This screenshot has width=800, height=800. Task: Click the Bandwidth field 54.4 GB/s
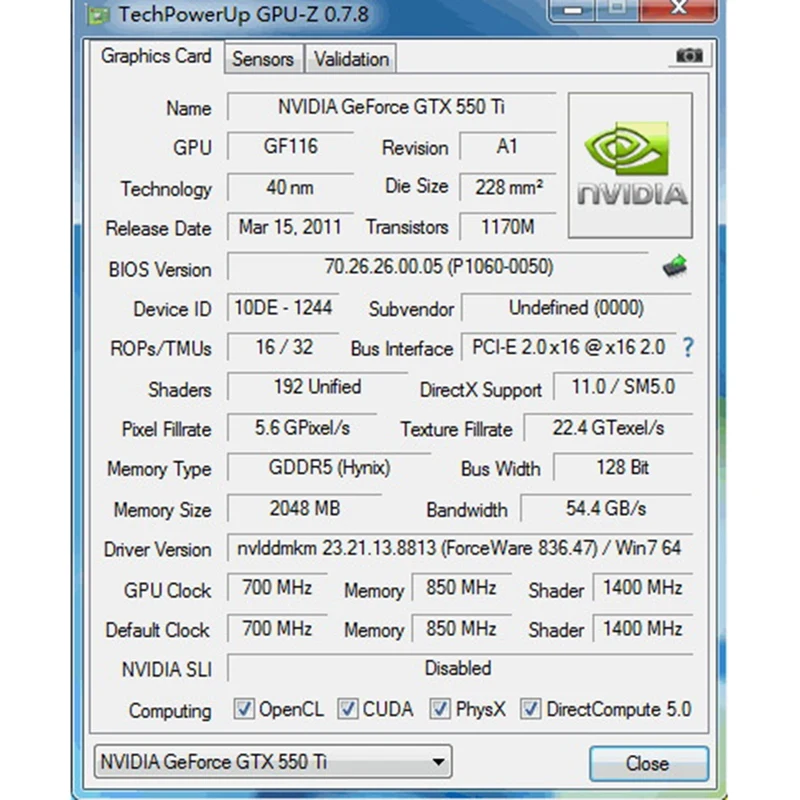point(606,508)
